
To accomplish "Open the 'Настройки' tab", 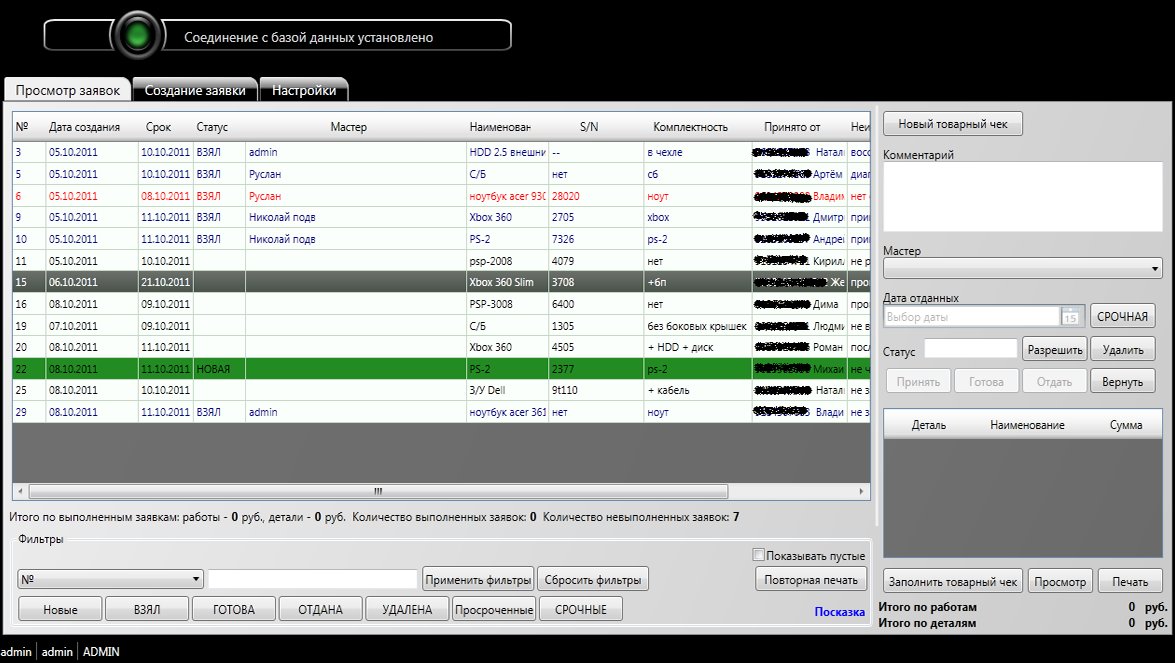I will coord(304,90).
